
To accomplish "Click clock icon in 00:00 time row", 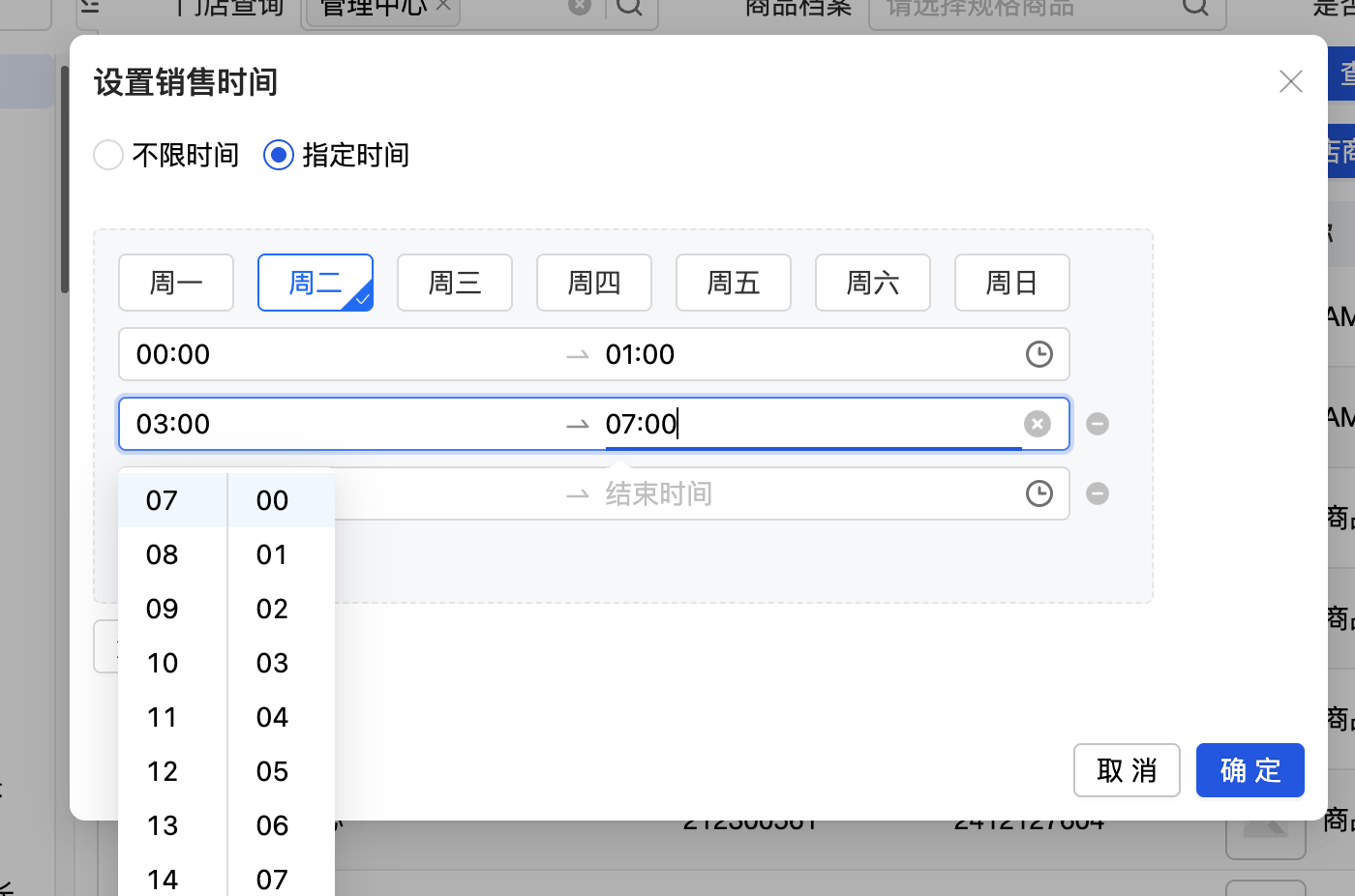I will coord(1039,354).
